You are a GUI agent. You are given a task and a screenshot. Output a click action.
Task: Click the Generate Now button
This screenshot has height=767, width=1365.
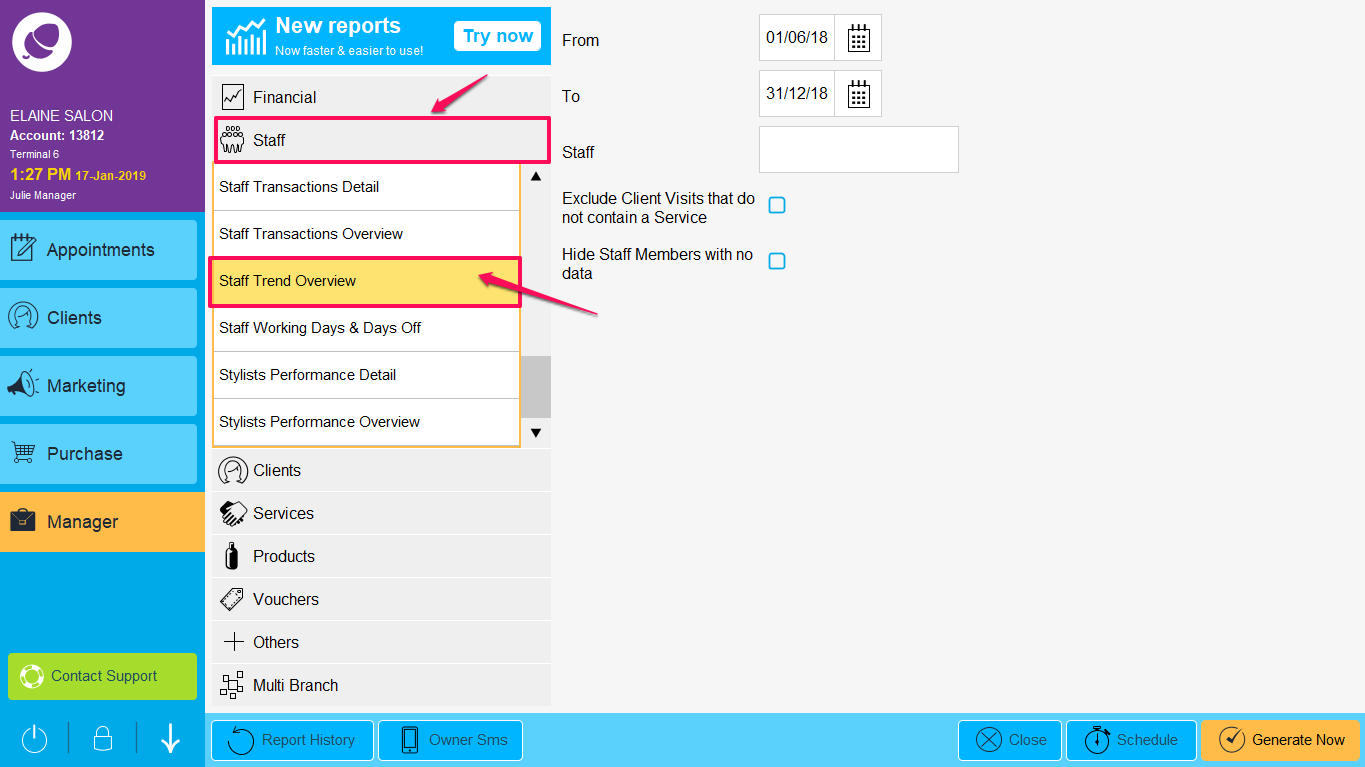coord(1281,740)
